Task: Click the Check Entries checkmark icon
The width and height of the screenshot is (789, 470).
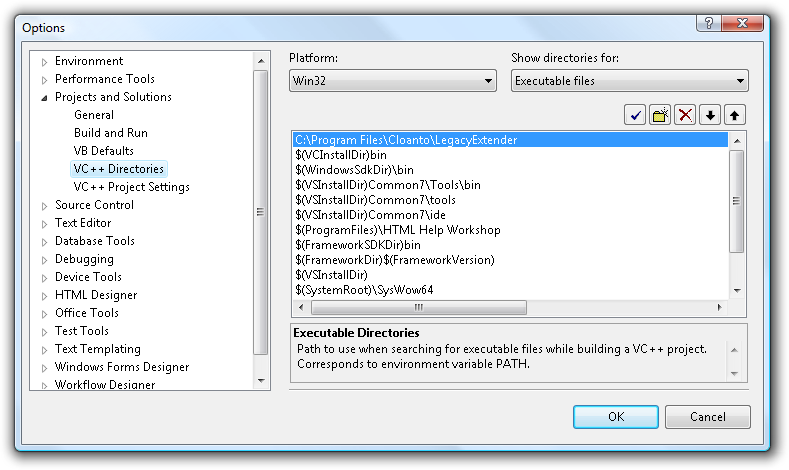Action: point(635,115)
